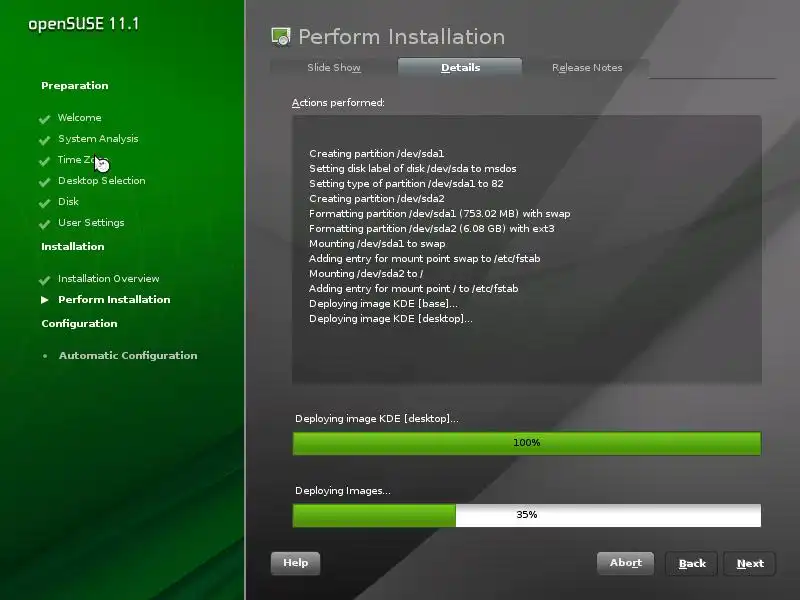This screenshot has height=600, width=800.
Task: Click the Next button
Action: pos(750,564)
